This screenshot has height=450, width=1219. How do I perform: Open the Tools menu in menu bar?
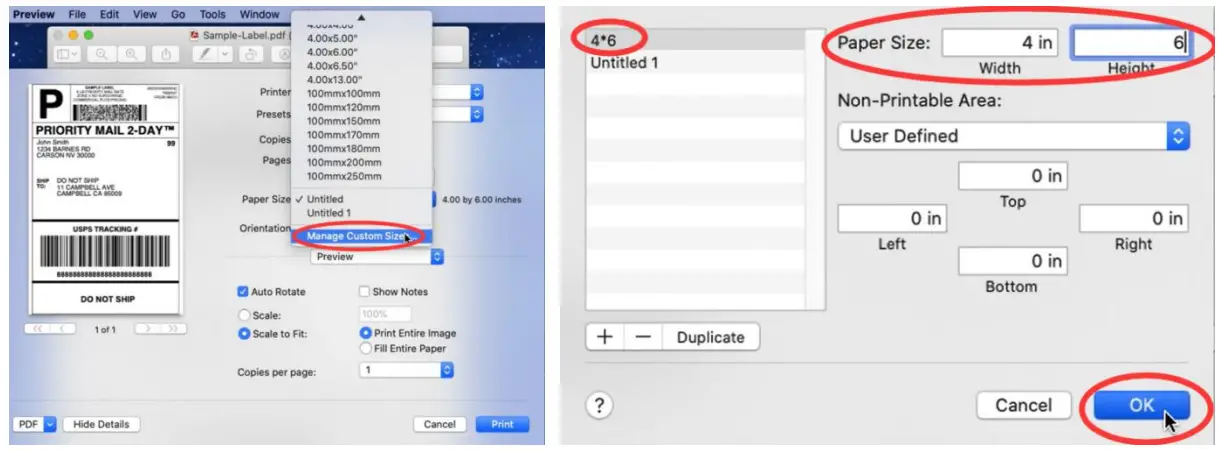[x=212, y=15]
